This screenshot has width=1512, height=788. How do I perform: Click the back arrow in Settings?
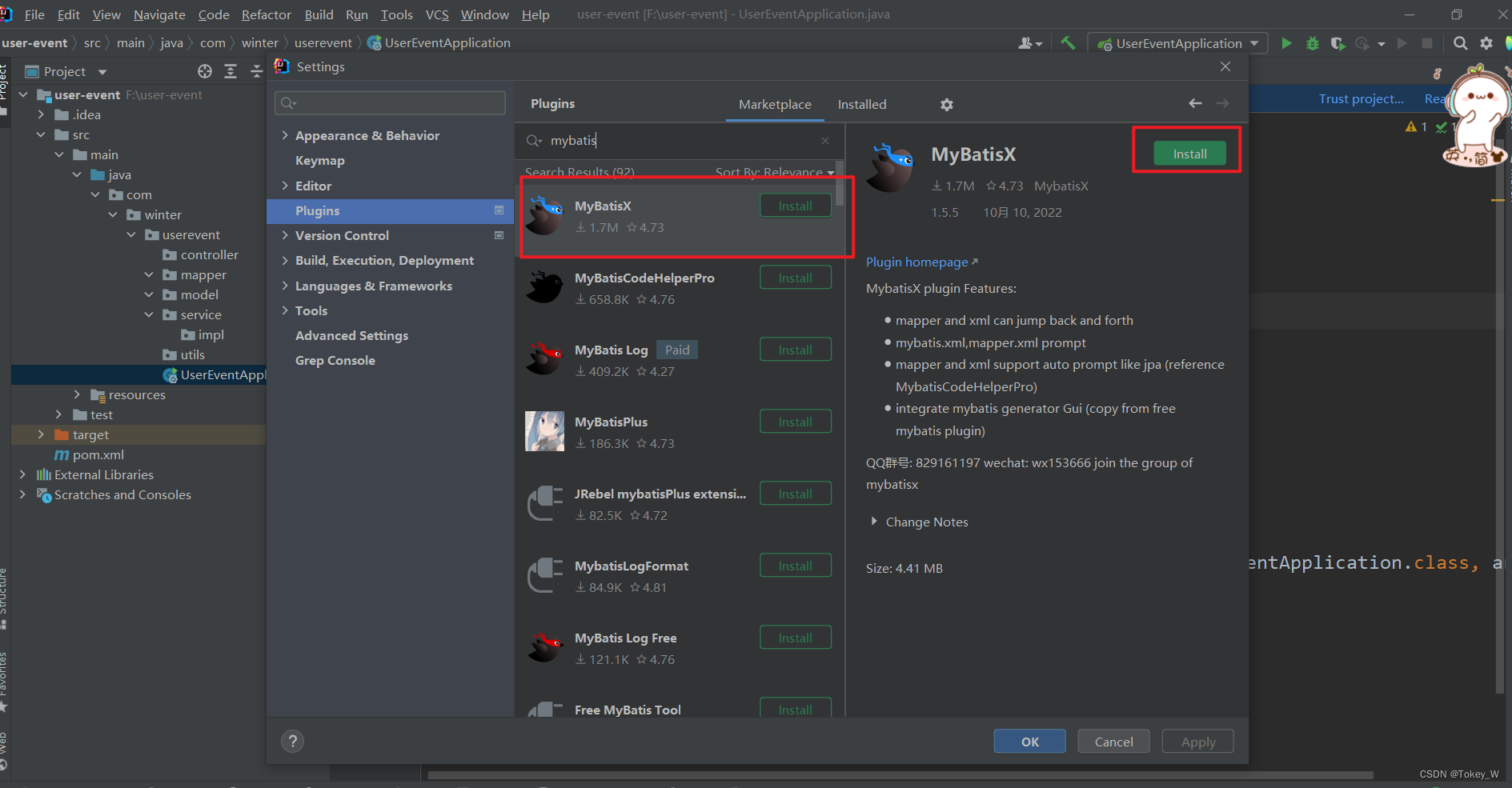[1195, 103]
